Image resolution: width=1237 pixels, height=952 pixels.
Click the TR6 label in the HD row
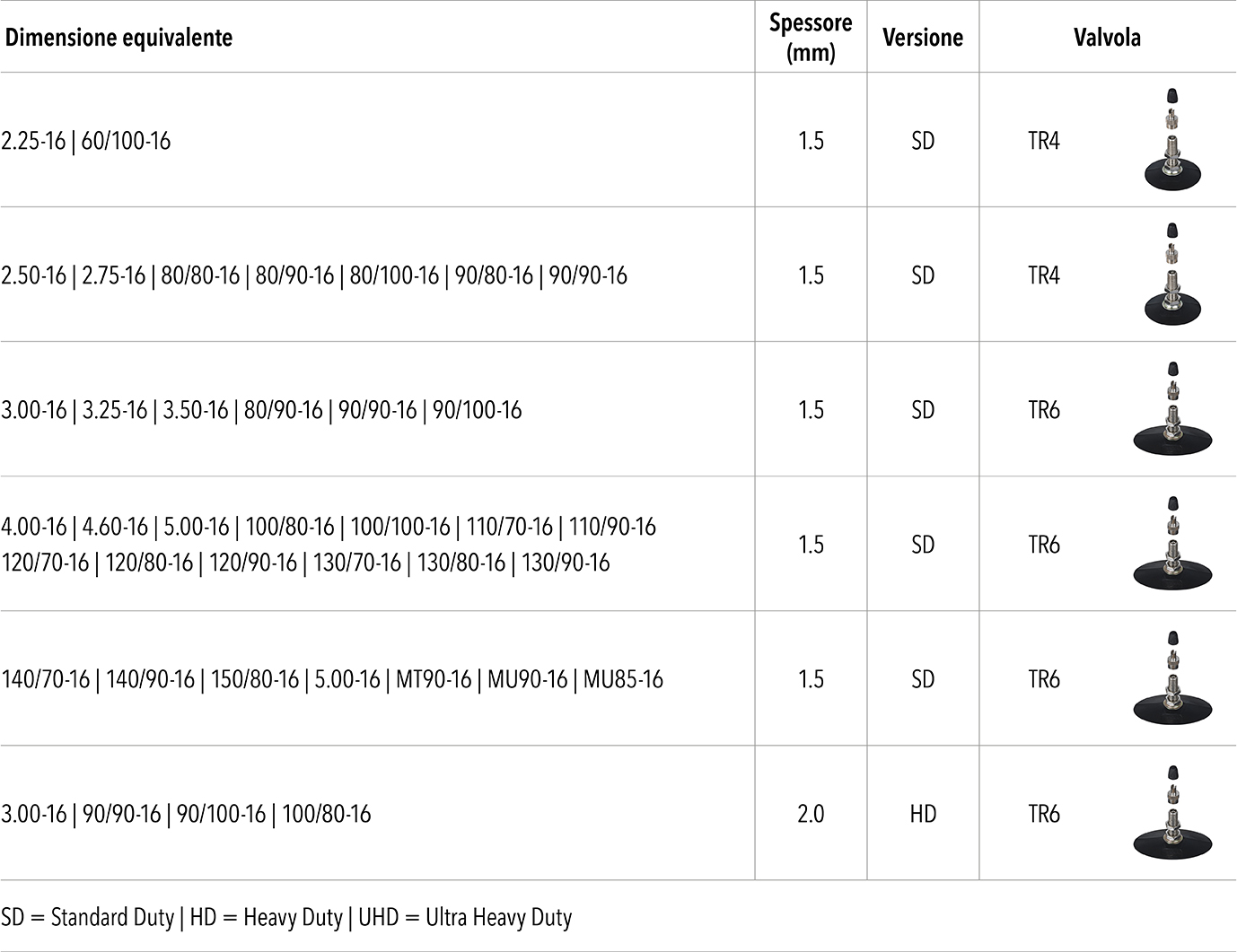[1044, 814]
